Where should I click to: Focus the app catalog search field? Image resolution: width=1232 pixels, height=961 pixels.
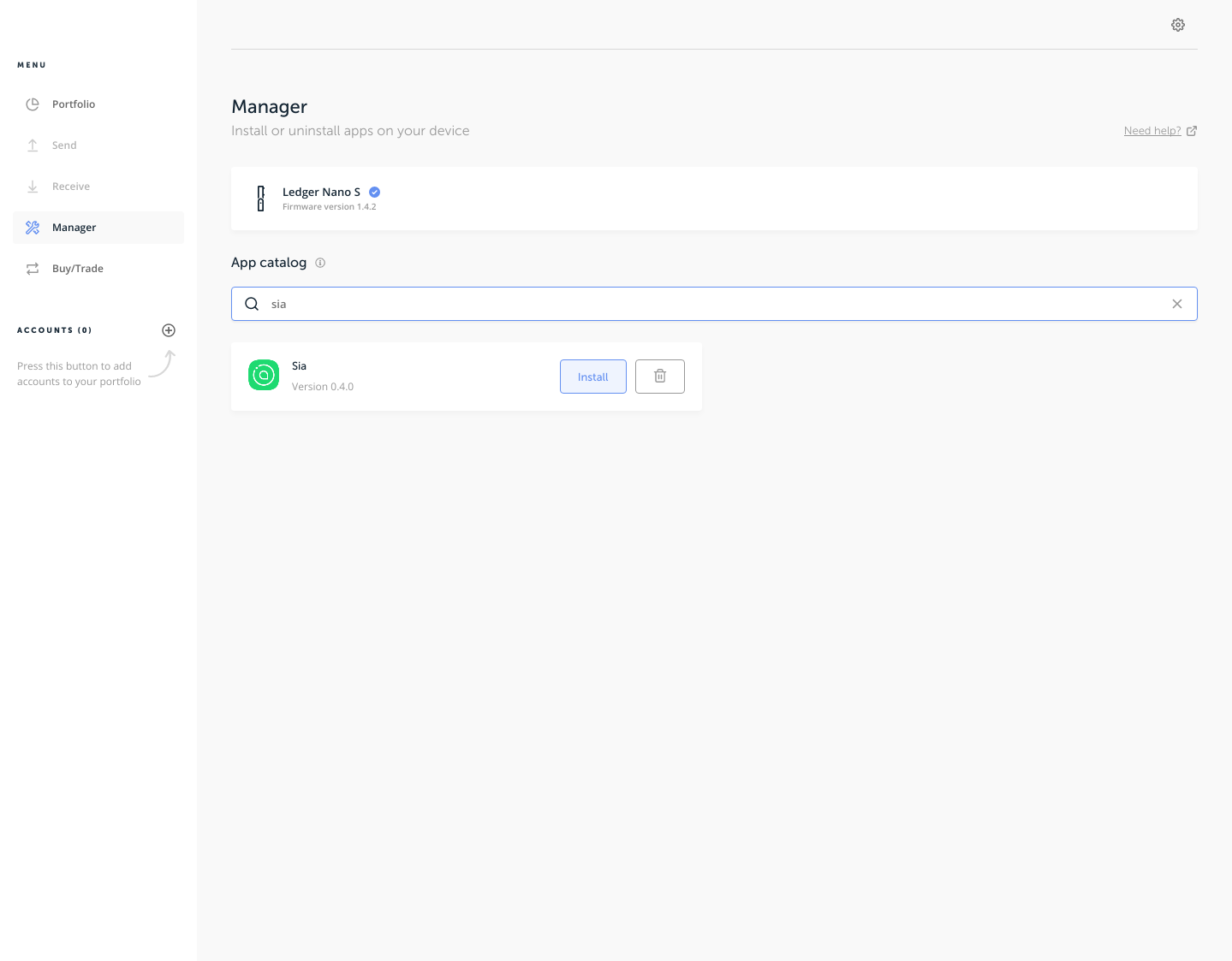click(714, 304)
